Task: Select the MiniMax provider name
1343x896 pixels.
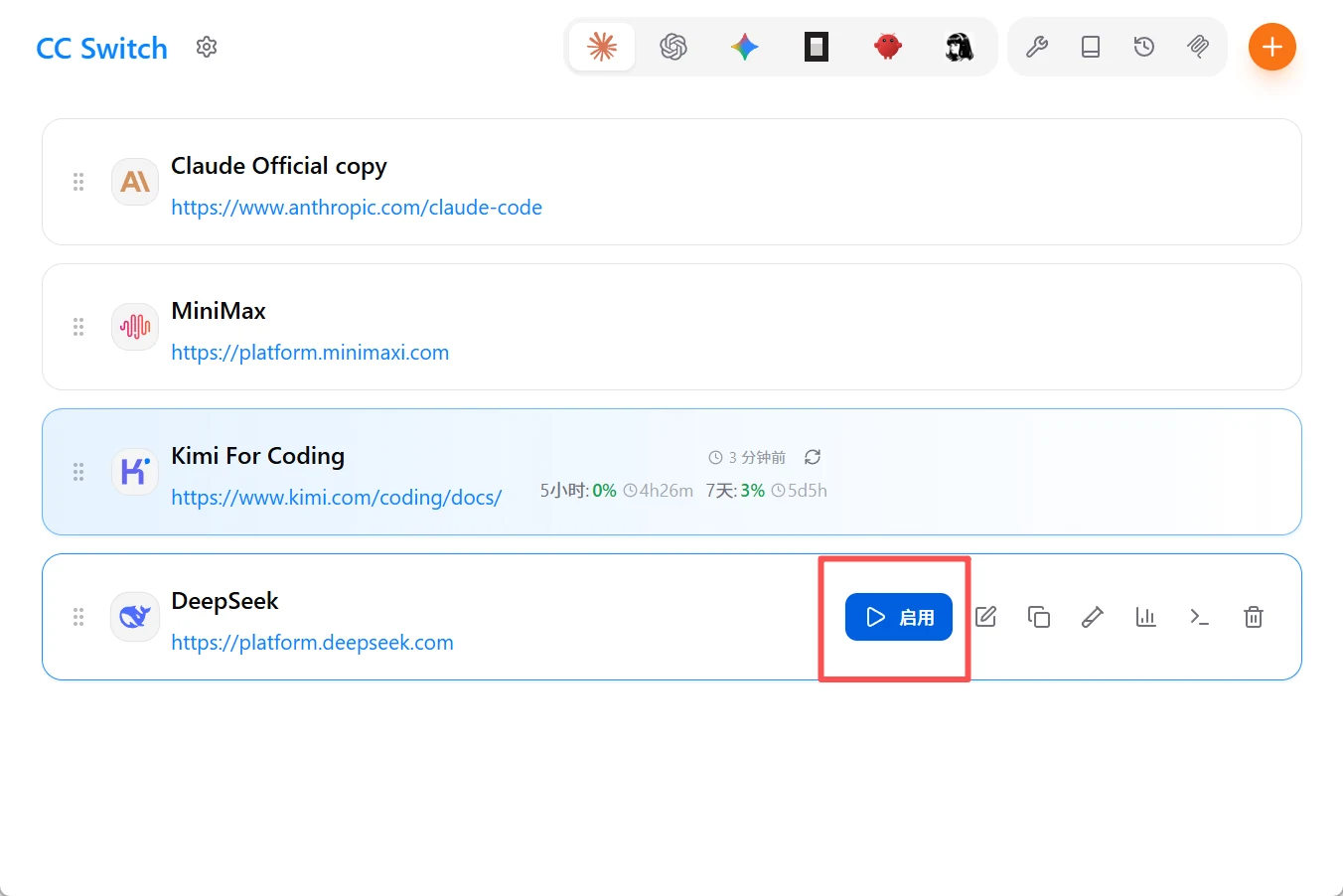Action: (219, 311)
